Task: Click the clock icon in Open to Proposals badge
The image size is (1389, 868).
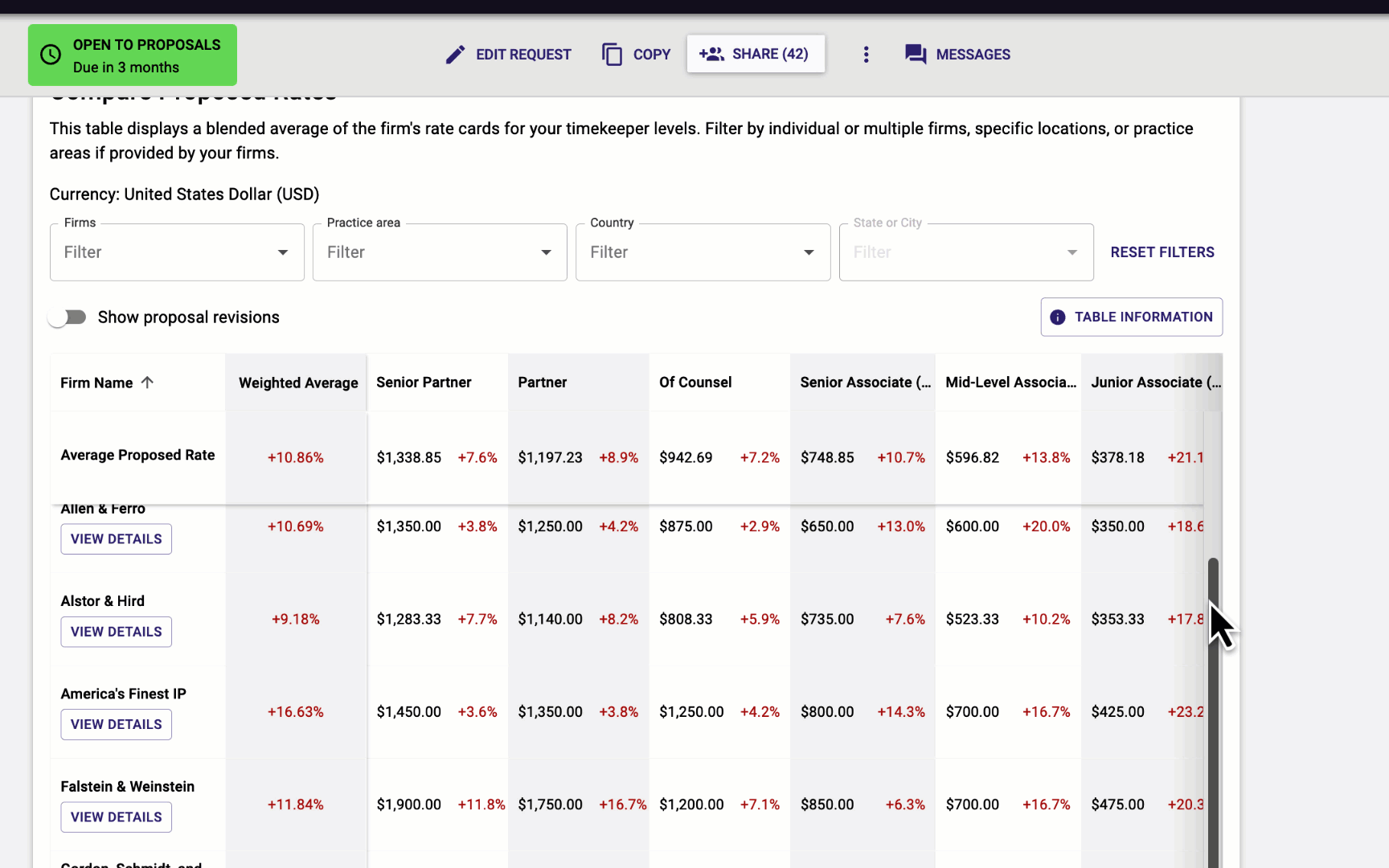Action: [x=51, y=55]
